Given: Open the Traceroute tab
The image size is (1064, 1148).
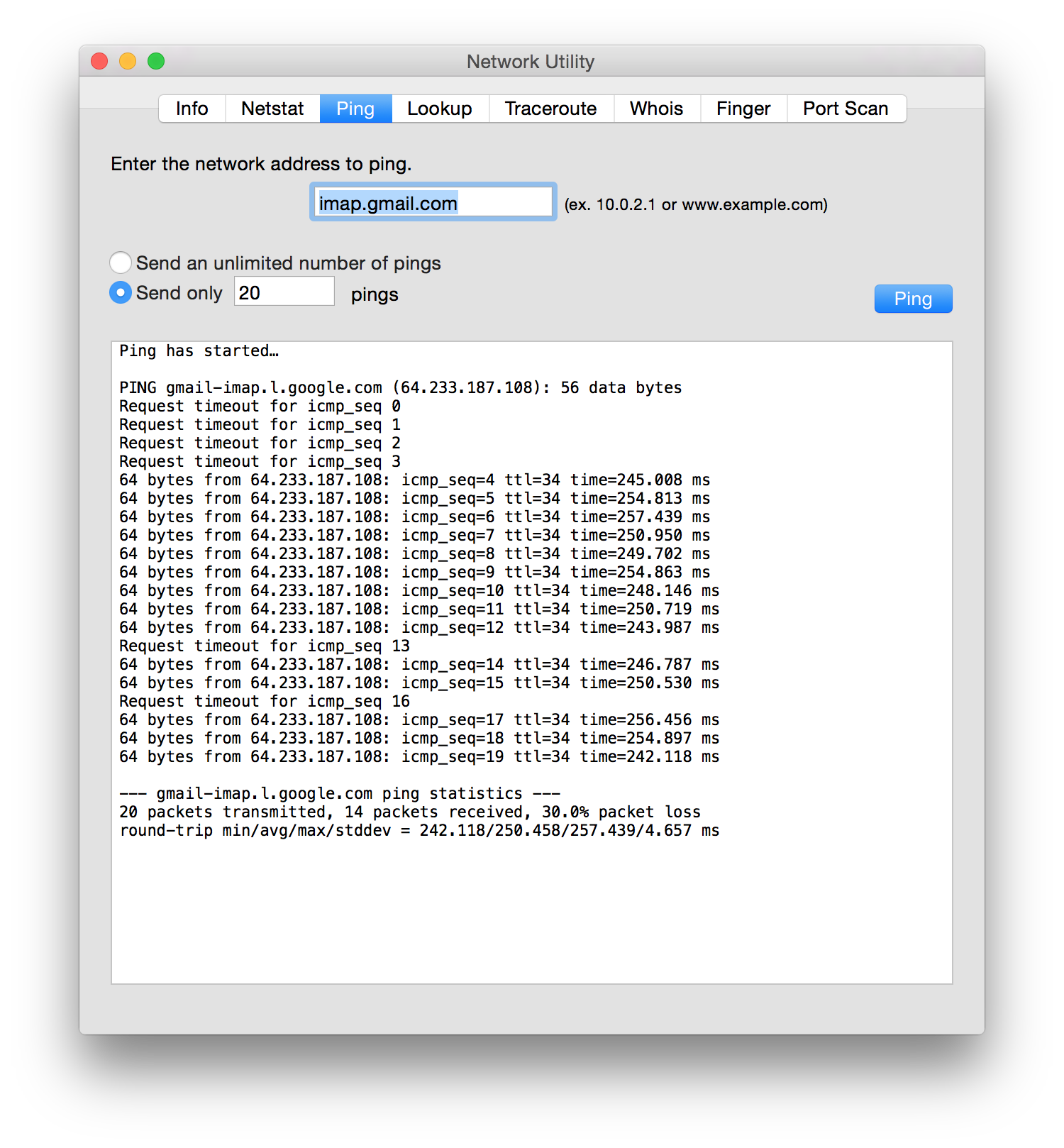Looking at the screenshot, I should click(551, 109).
